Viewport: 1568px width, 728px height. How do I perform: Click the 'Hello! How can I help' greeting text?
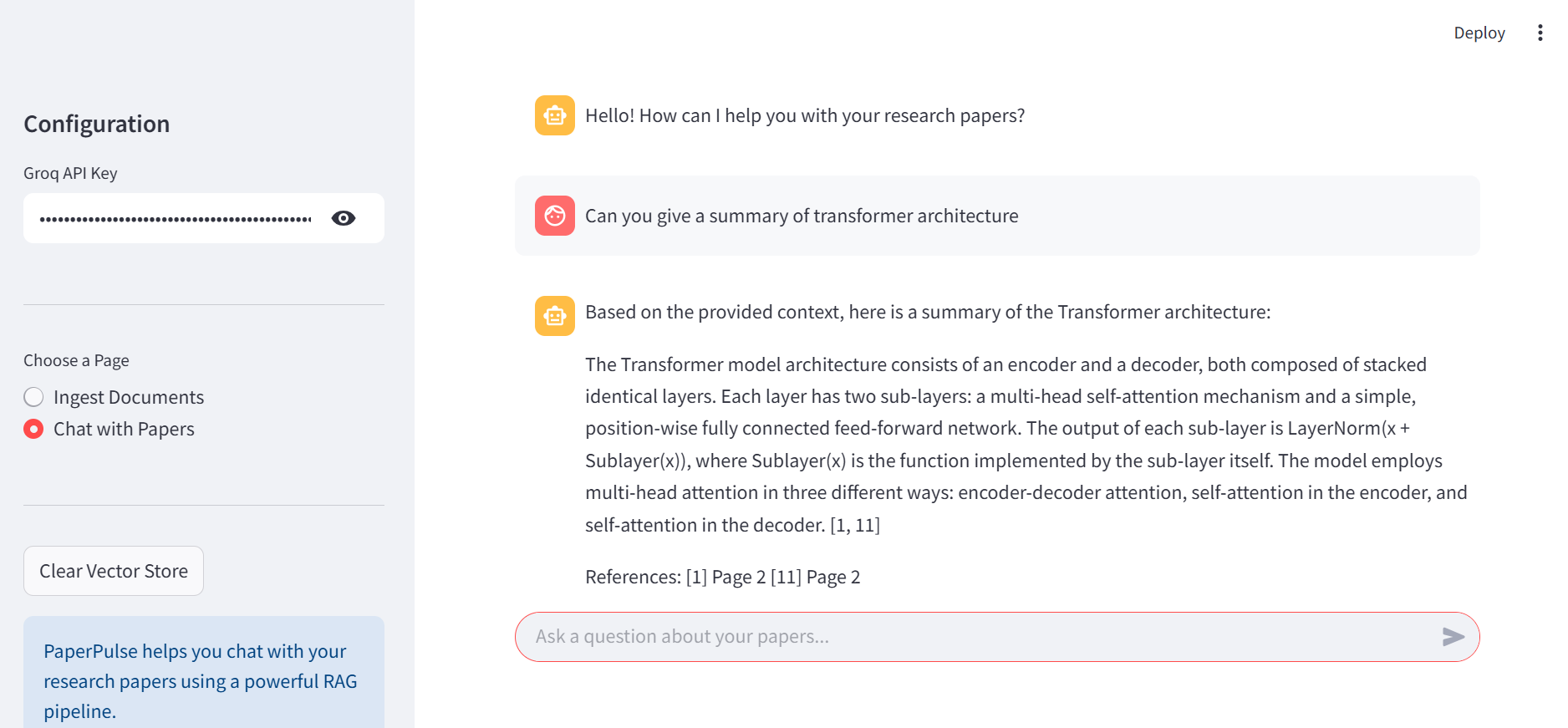click(x=805, y=115)
